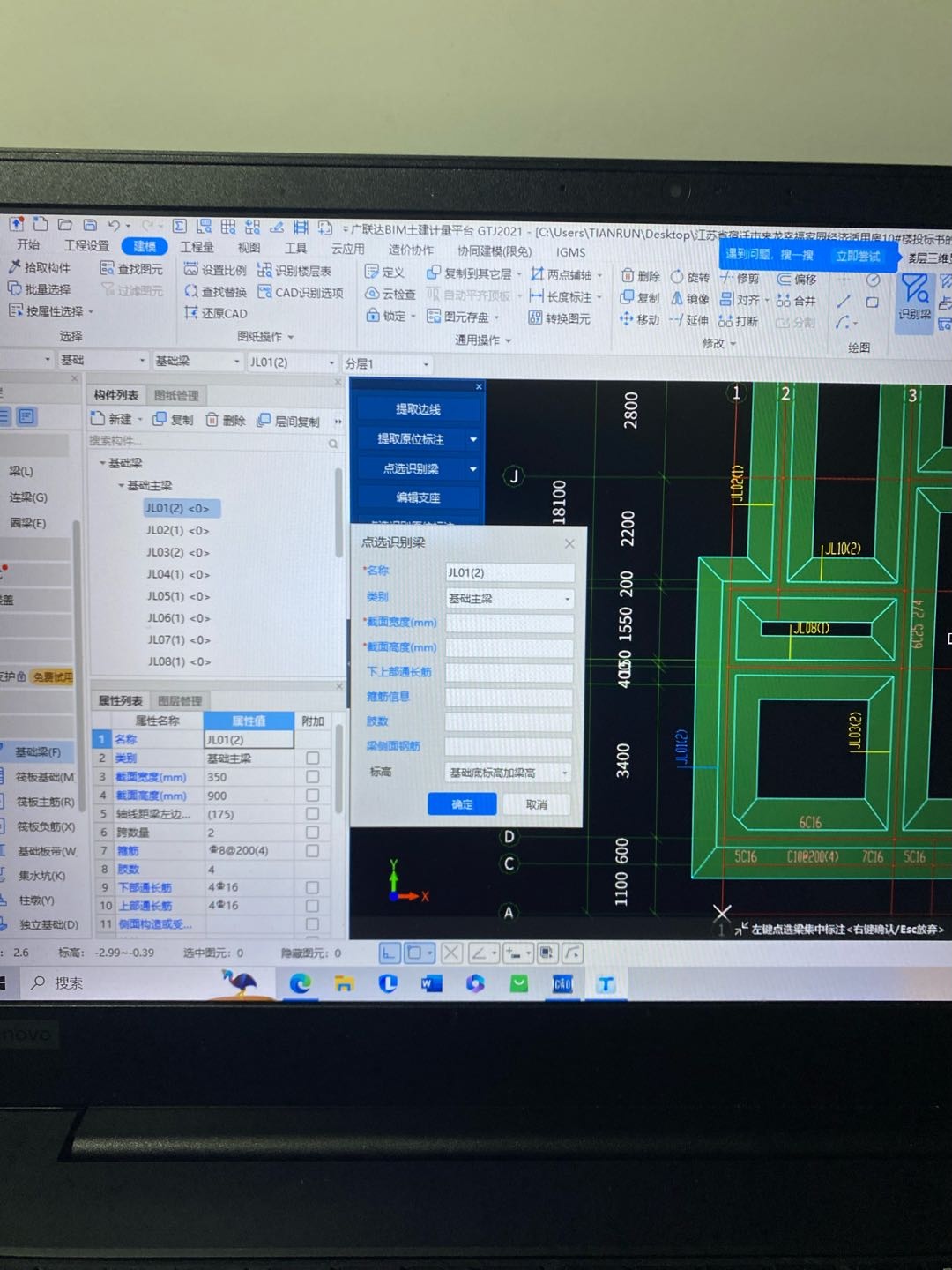Open Word from the taskbar
The width and height of the screenshot is (952, 1270).
tap(432, 982)
